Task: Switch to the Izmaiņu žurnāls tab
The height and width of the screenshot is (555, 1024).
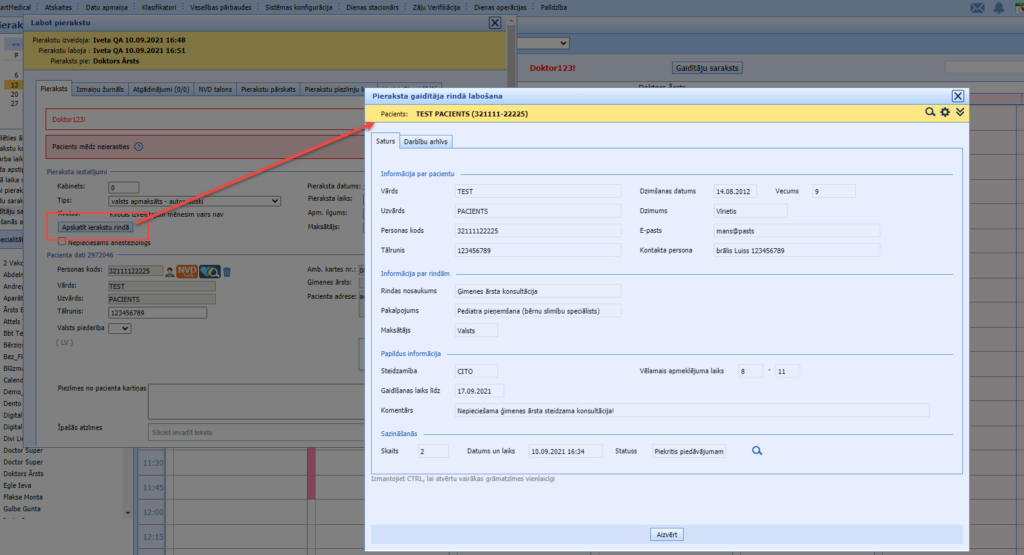Action: pyautogui.click(x=101, y=89)
